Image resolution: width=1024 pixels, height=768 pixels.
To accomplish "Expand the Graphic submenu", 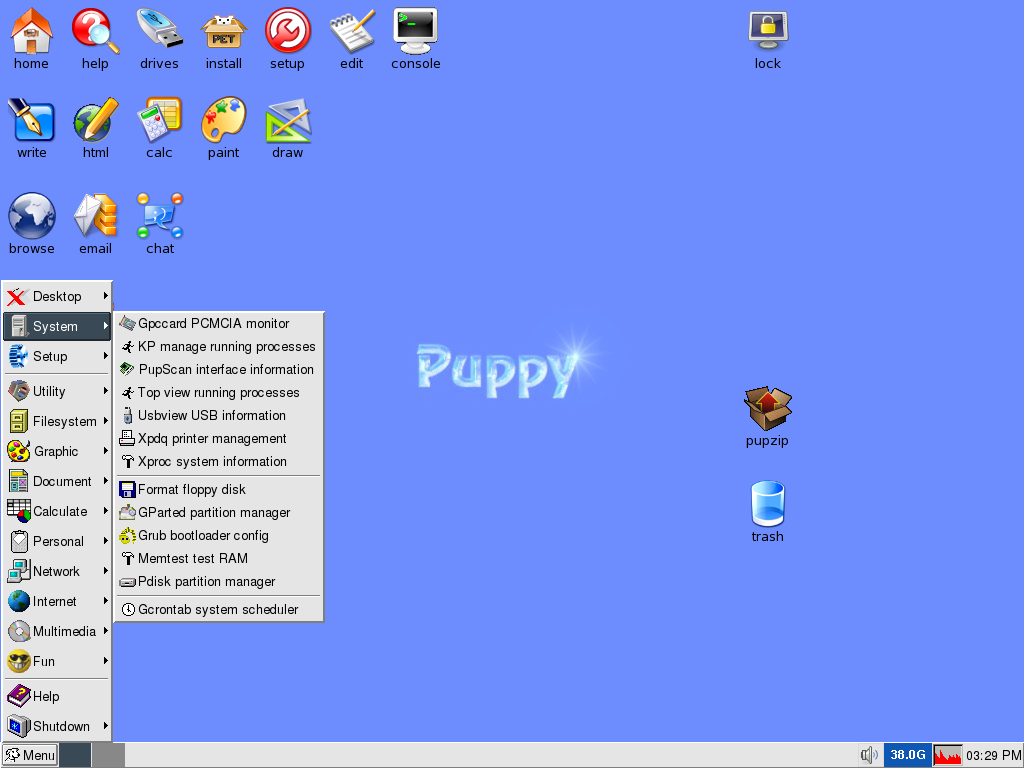I will pos(57,451).
